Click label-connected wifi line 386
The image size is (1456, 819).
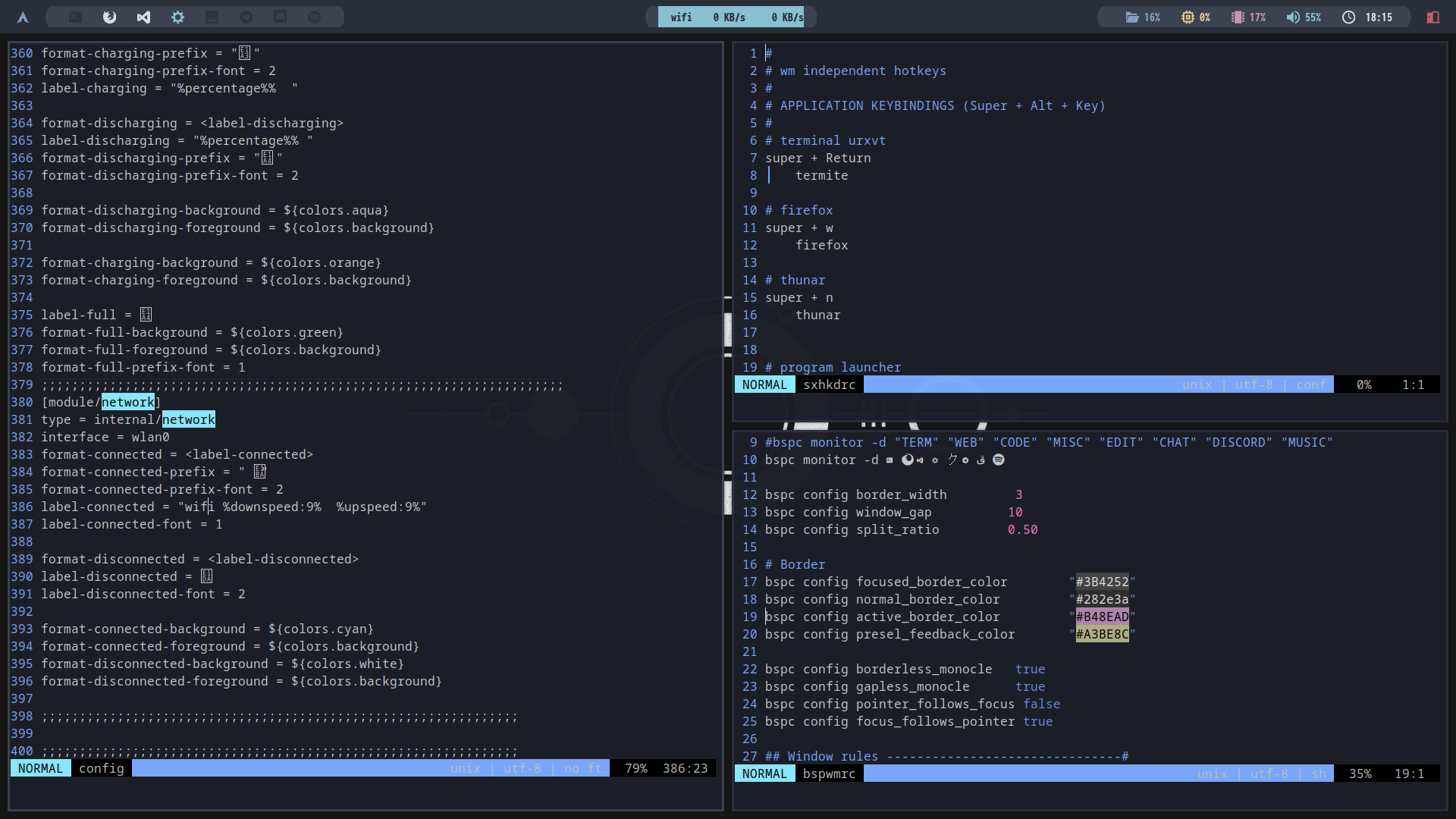[234, 507]
